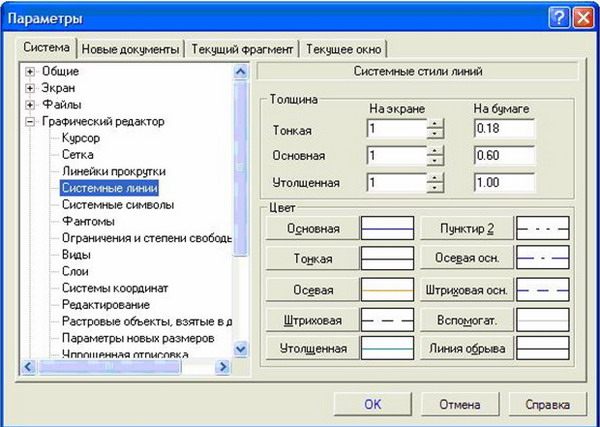Viewport: 600px width, 427px height.
Task: Click the Основная paper thickness field
Action: click(x=503, y=156)
